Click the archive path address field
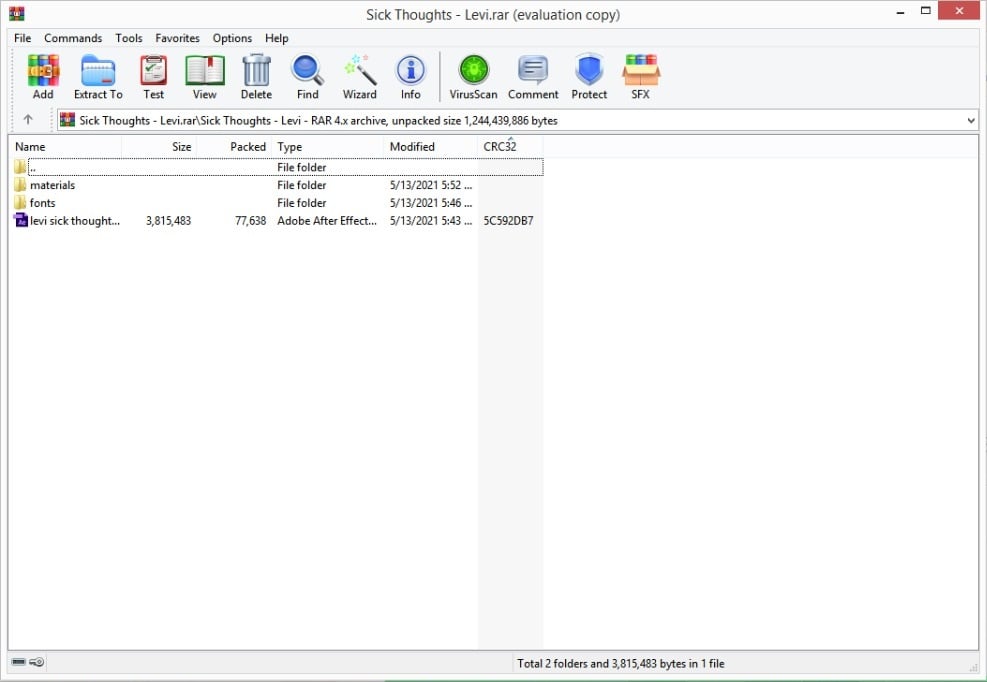987x682 pixels. pyautogui.click(x=517, y=120)
